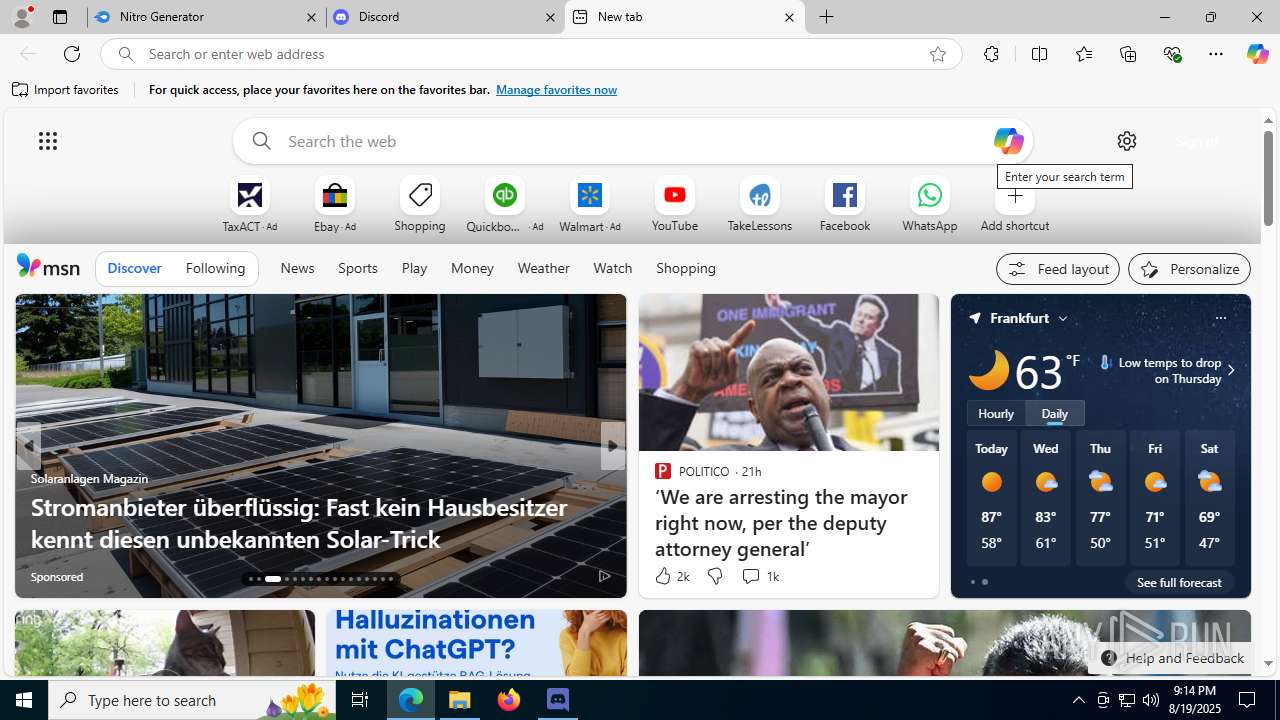Image resolution: width=1280 pixels, height=720 pixels.
Task: Show next weather alert arrow
Action: [1231, 370]
